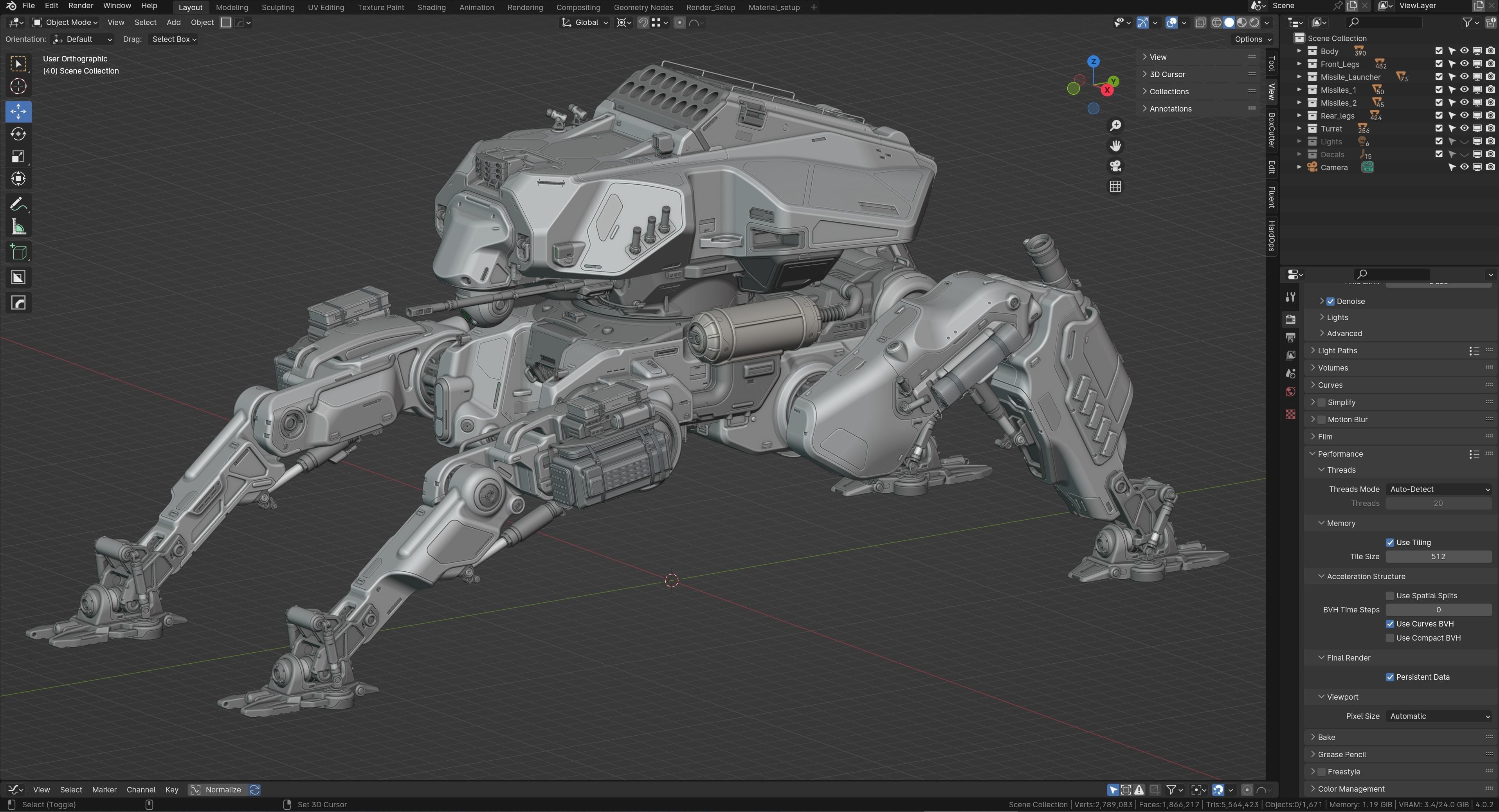Toggle snapping magnet icon in header

click(x=643, y=23)
